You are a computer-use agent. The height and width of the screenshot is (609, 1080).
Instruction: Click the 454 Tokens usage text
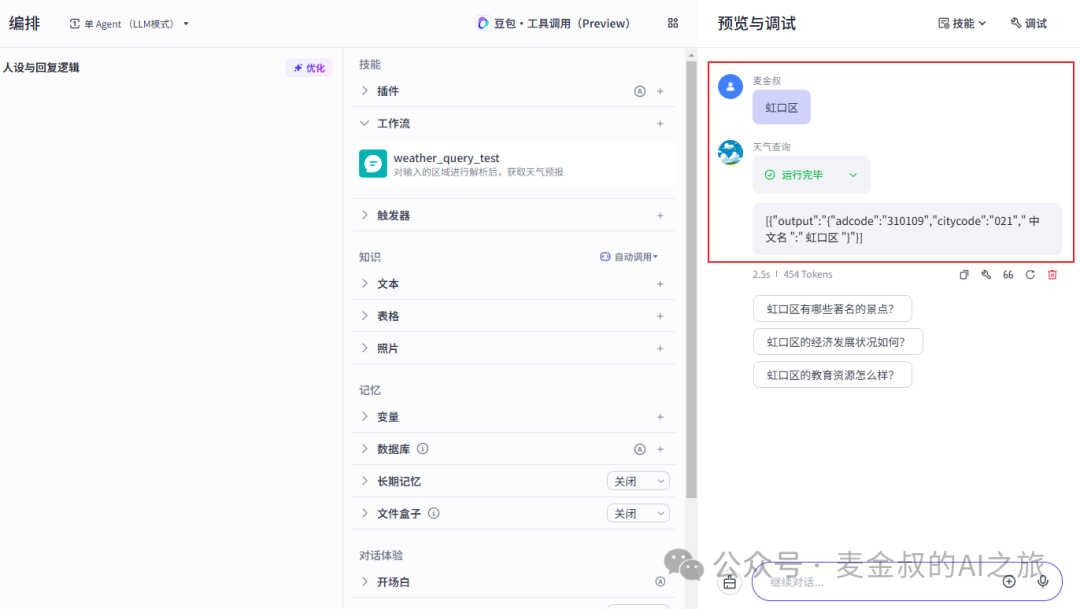click(x=808, y=274)
